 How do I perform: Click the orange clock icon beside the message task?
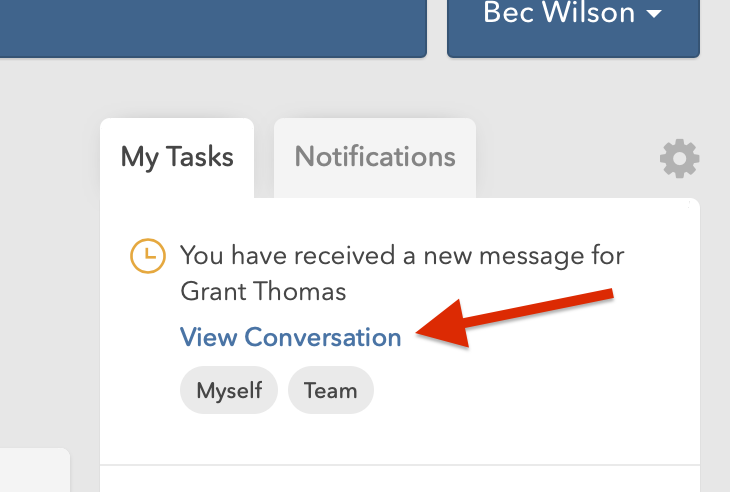coord(148,256)
